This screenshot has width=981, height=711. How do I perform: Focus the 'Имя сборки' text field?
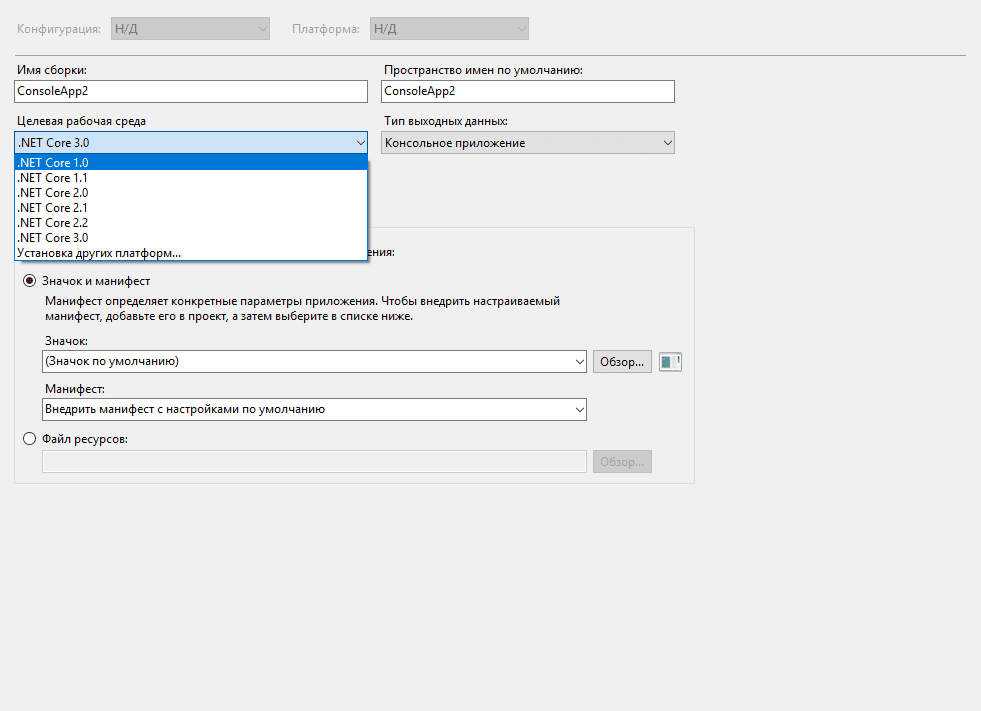pos(191,91)
